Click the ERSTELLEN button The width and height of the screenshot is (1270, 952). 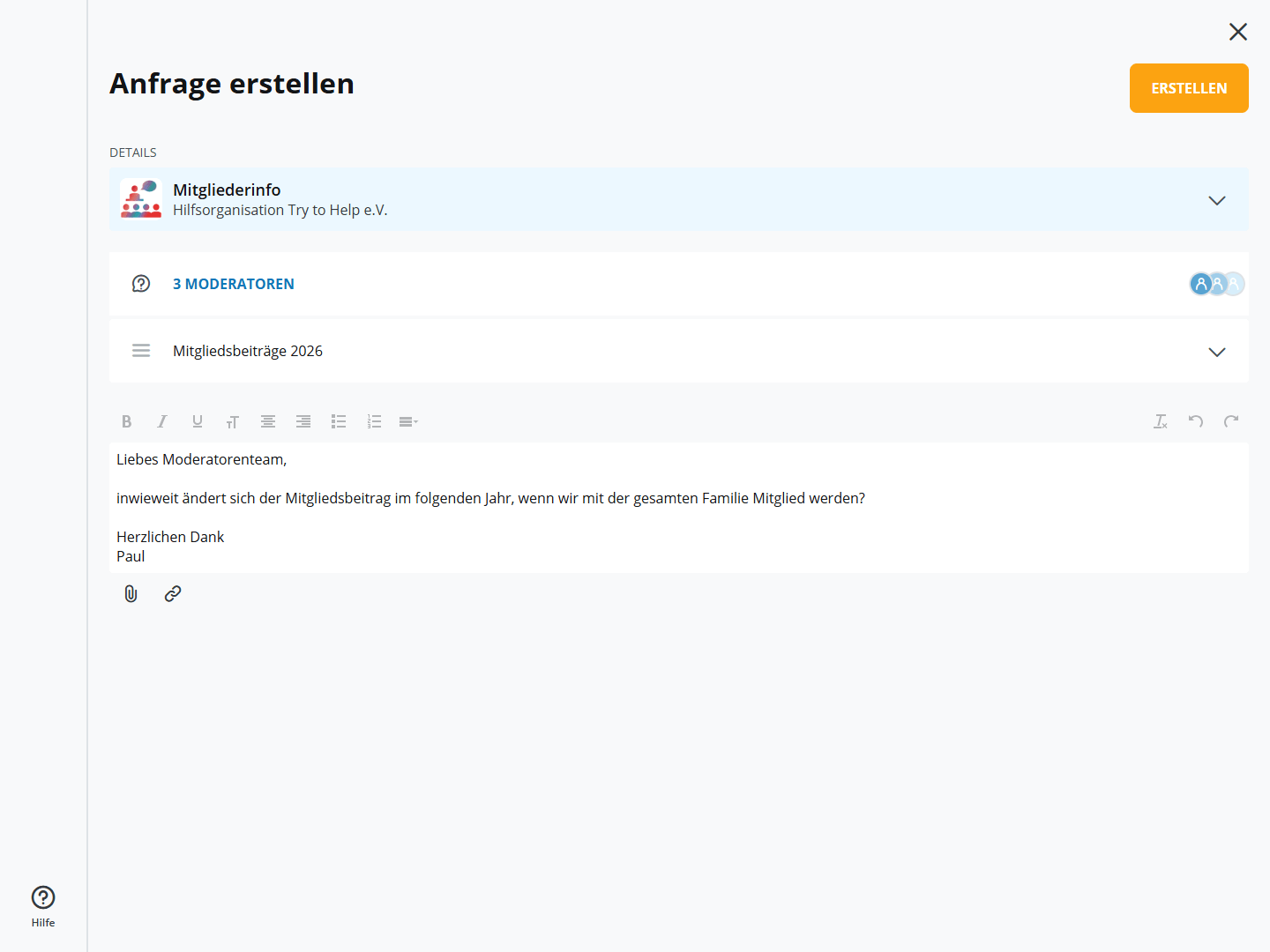pos(1189,88)
